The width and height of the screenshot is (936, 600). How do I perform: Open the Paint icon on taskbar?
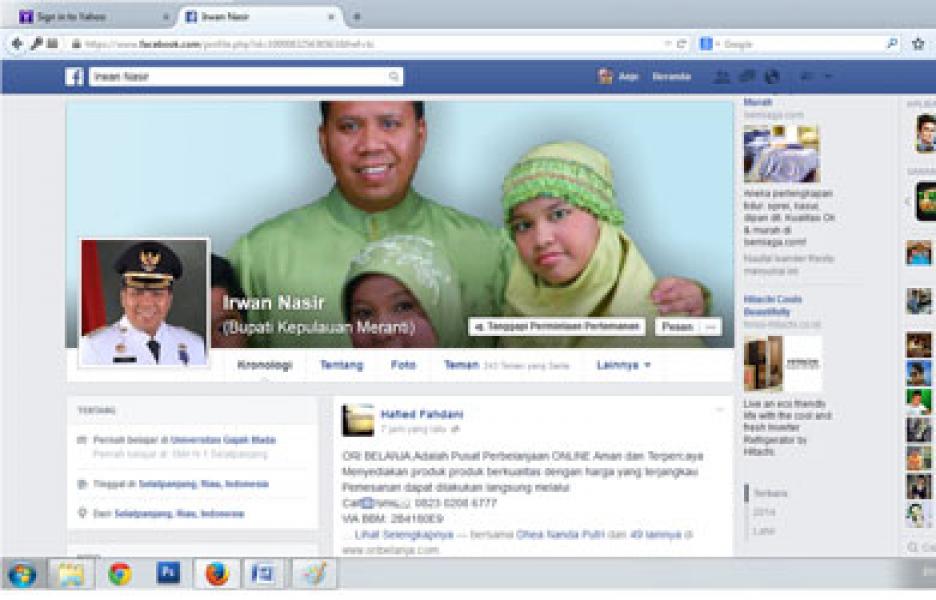315,574
